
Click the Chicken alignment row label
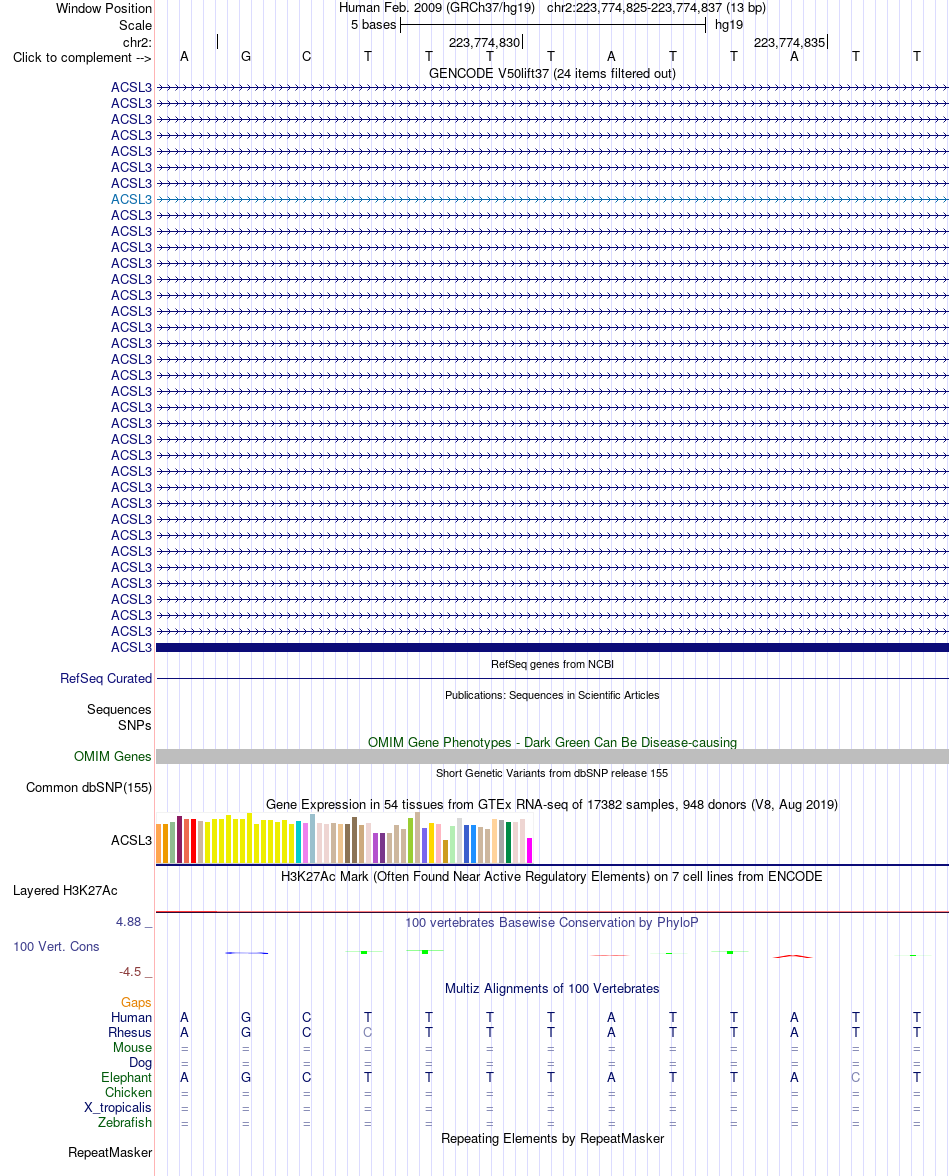pos(128,1093)
